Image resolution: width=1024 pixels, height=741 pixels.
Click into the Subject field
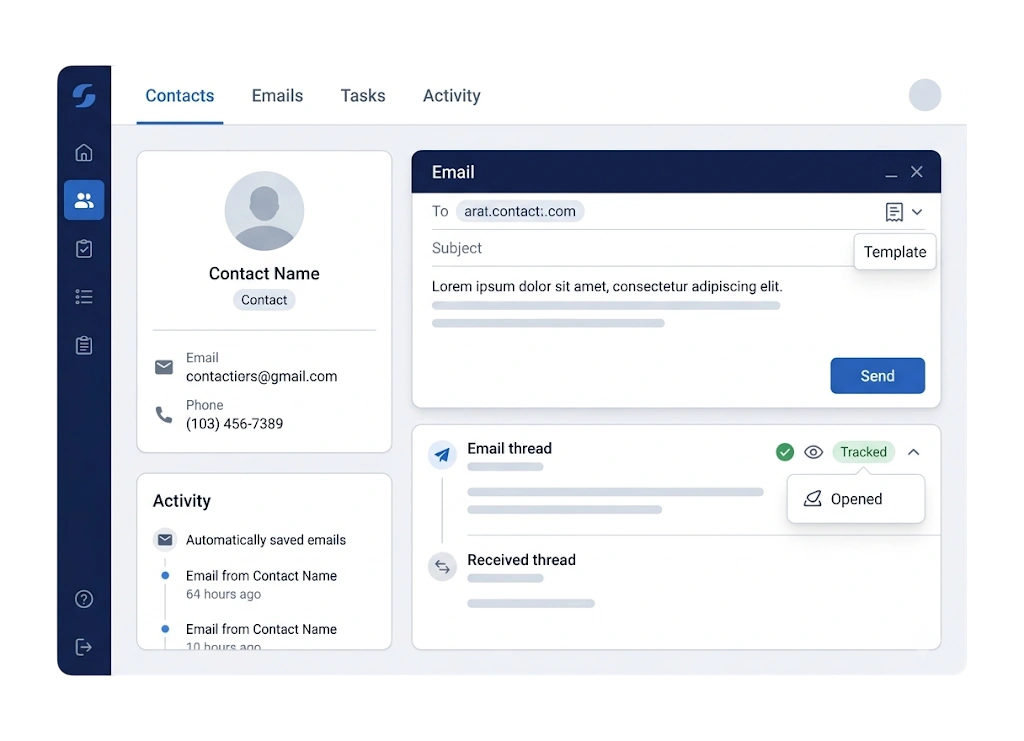click(x=641, y=248)
